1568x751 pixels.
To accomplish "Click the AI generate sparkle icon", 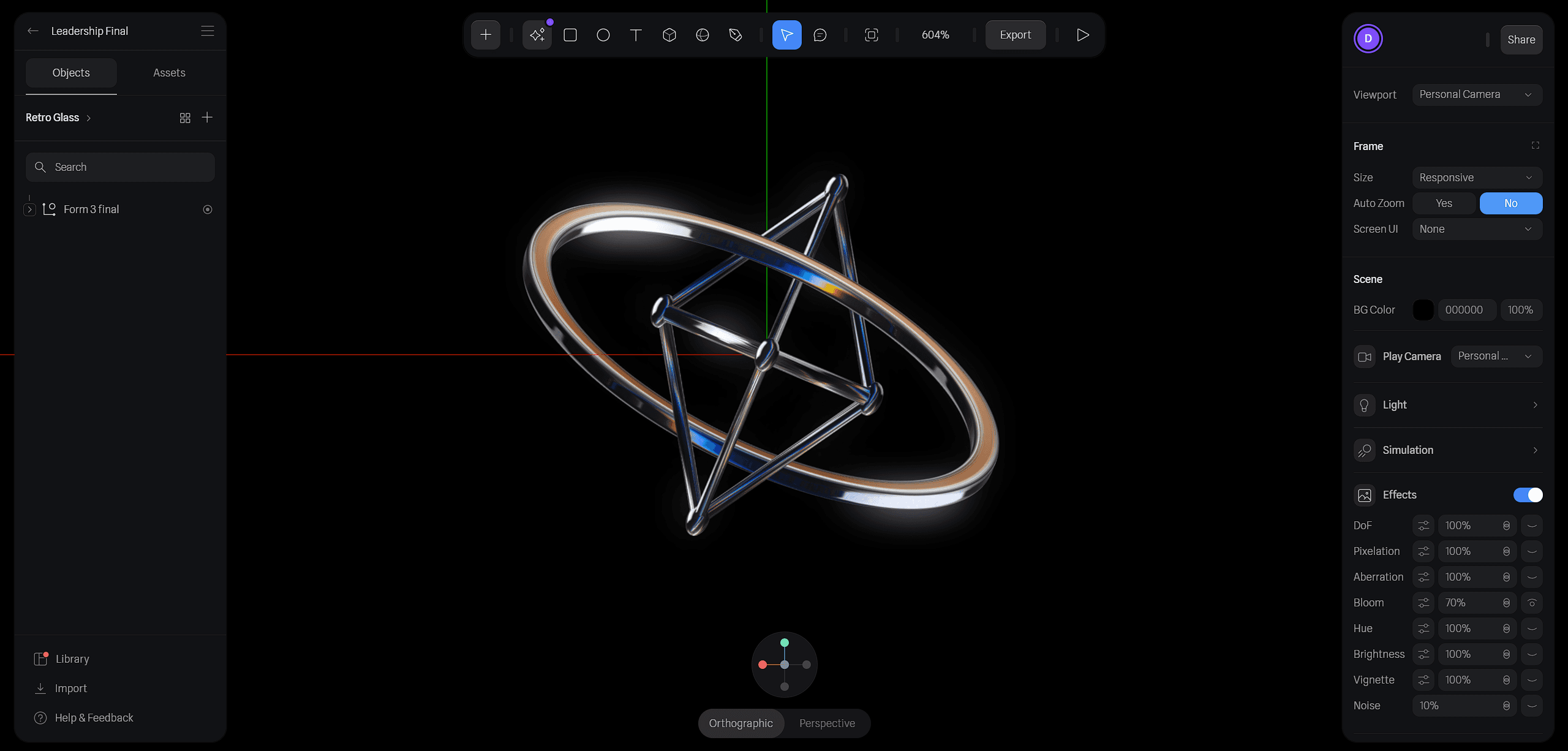I will point(537,35).
